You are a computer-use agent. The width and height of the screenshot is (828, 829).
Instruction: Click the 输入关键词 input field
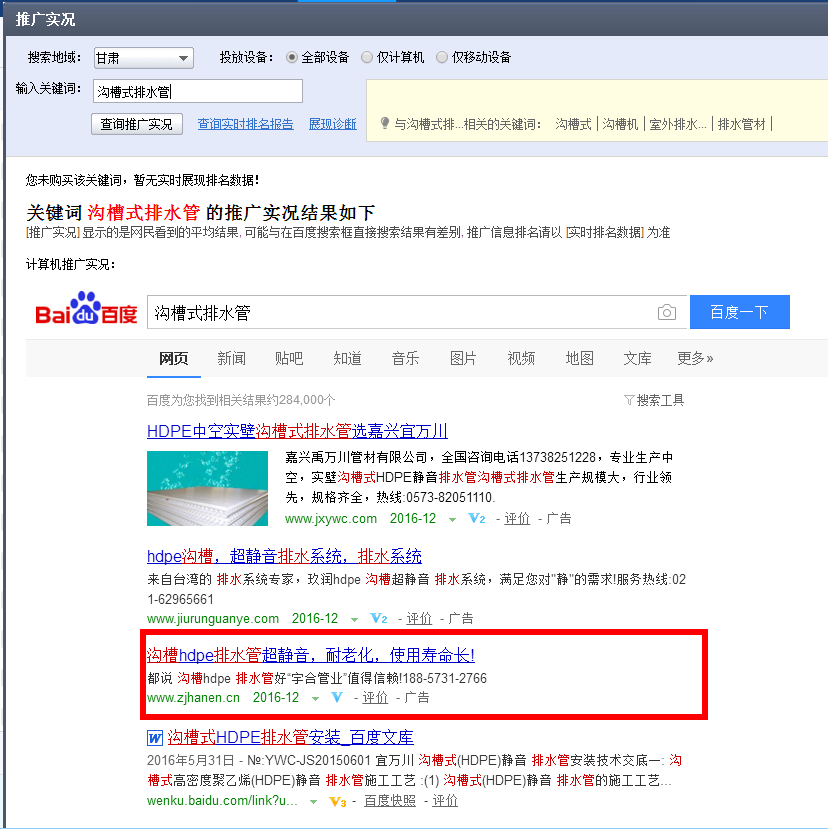(198, 91)
